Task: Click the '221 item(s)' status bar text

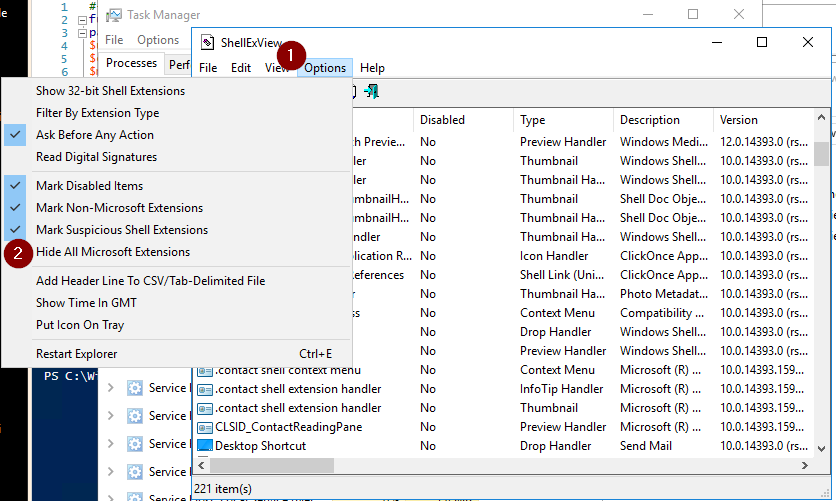Action: pyautogui.click(x=223, y=489)
